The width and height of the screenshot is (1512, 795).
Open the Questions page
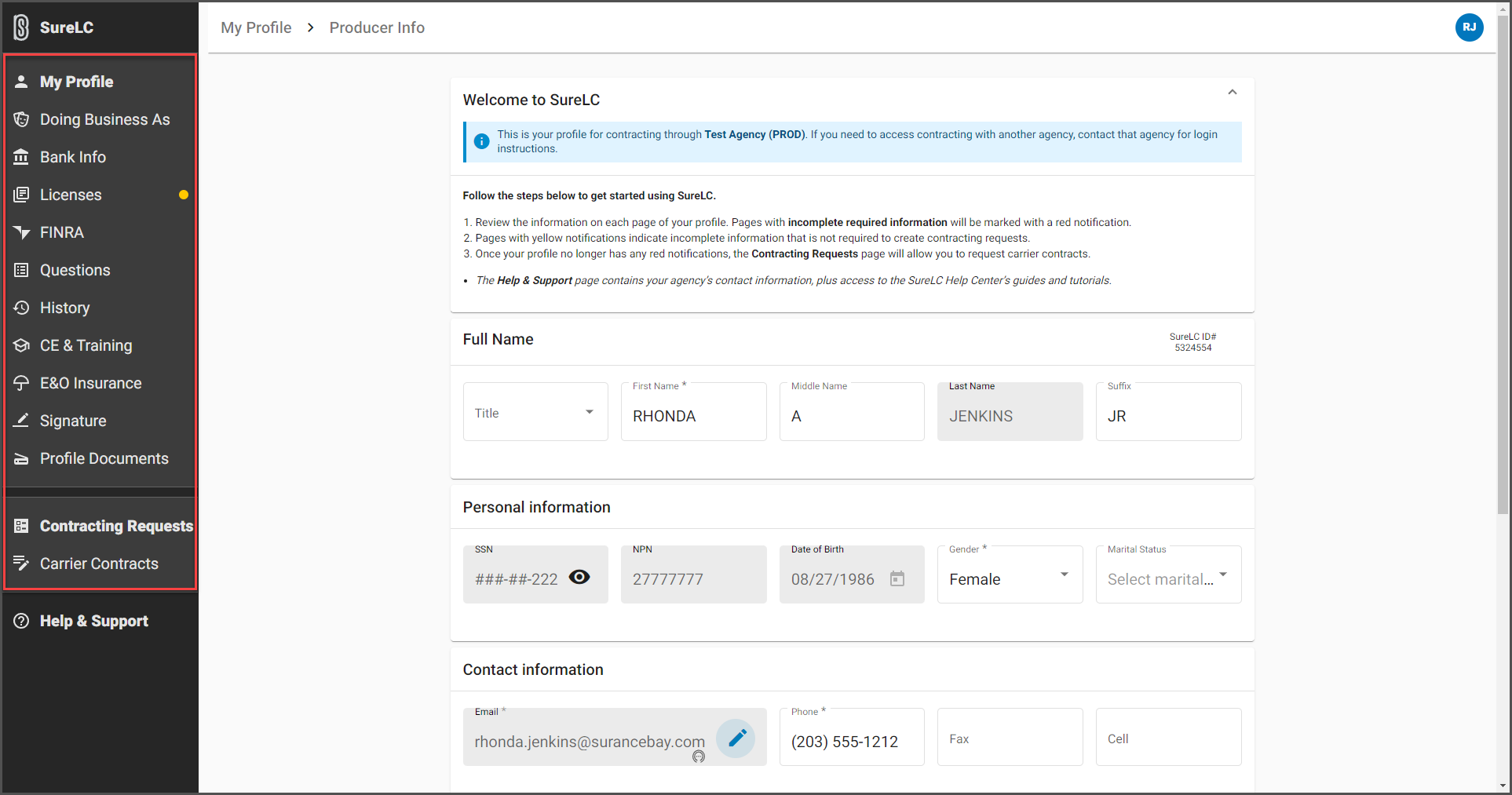click(100, 270)
